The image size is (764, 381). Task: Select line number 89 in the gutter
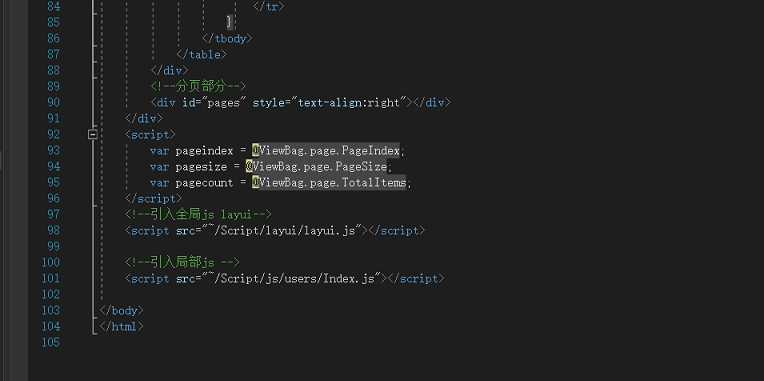pos(54,87)
